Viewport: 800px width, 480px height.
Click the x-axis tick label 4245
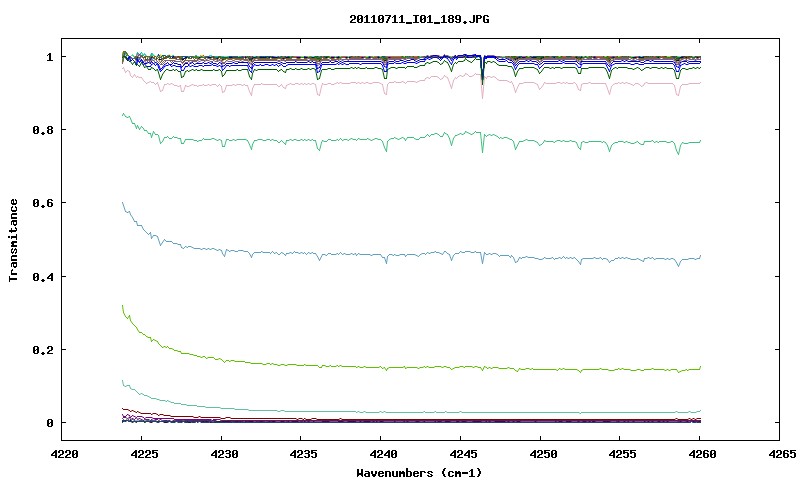(x=462, y=454)
